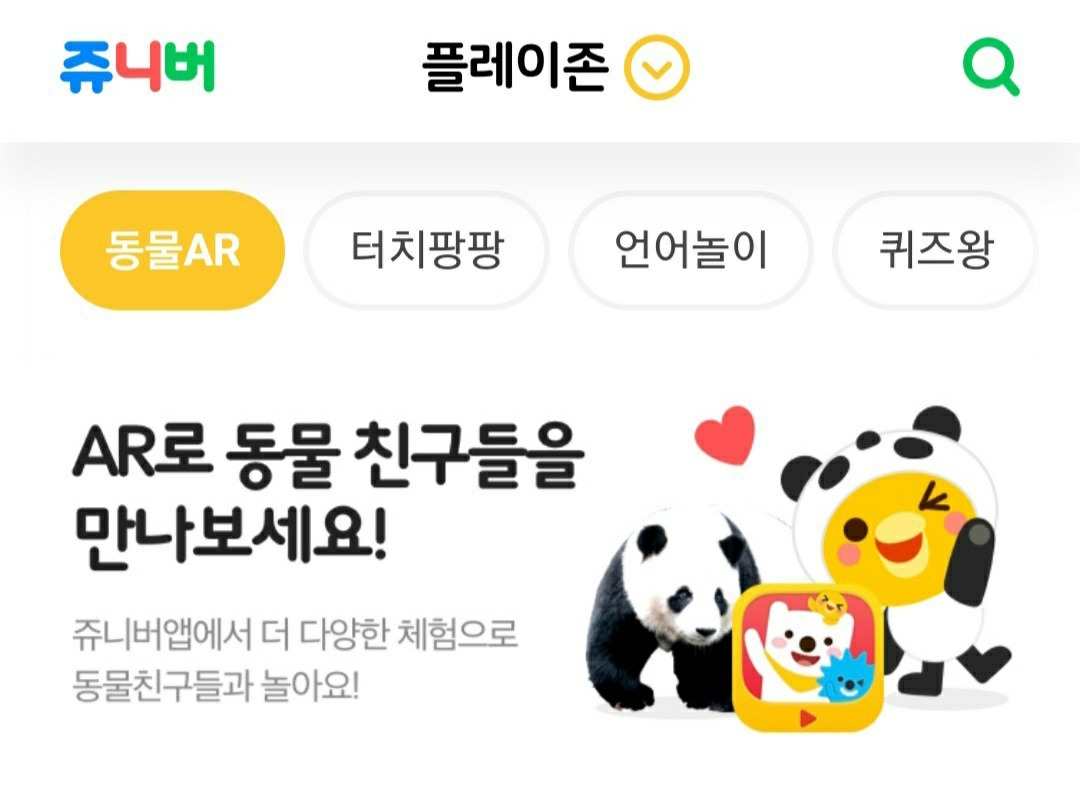
Task: Tap the 쥬니버 logo
Action: (138, 67)
